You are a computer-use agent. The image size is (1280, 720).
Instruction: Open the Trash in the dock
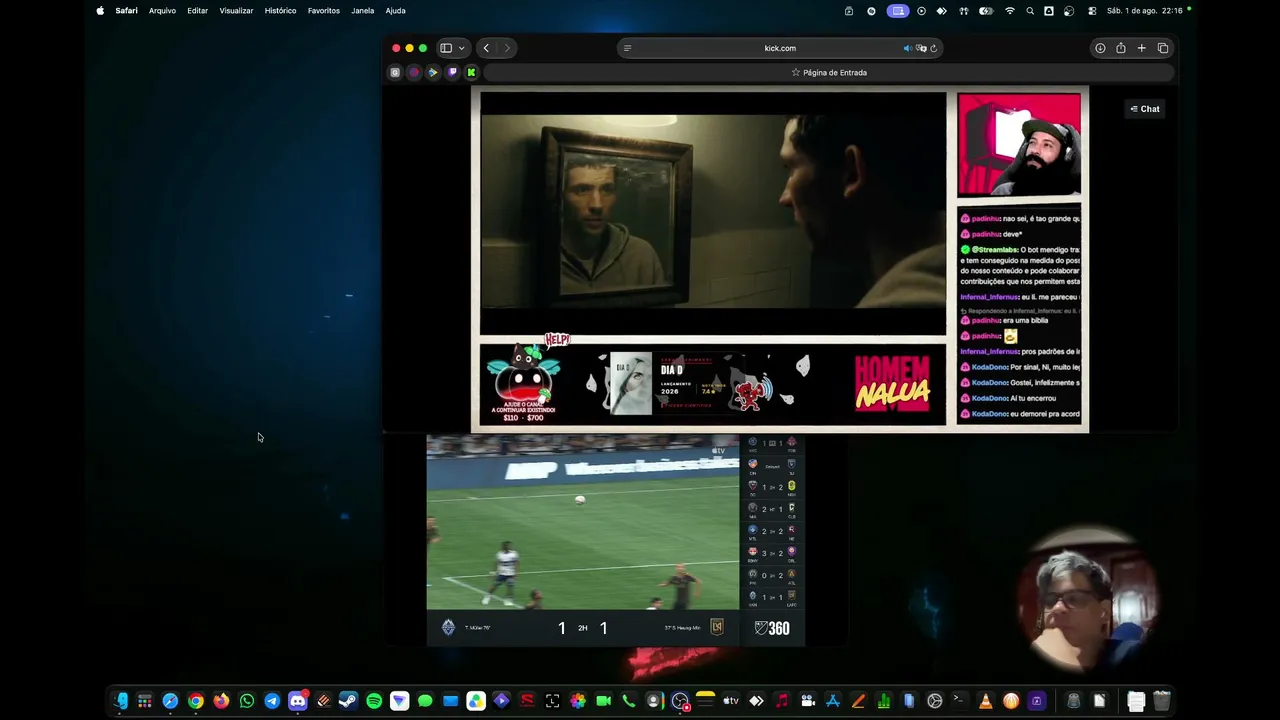(1161, 701)
